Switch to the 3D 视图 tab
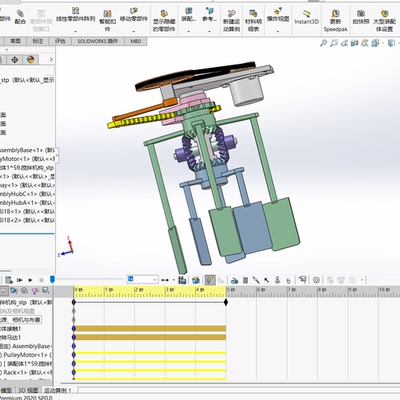Viewport: 400px width, 400px height. coord(28,390)
